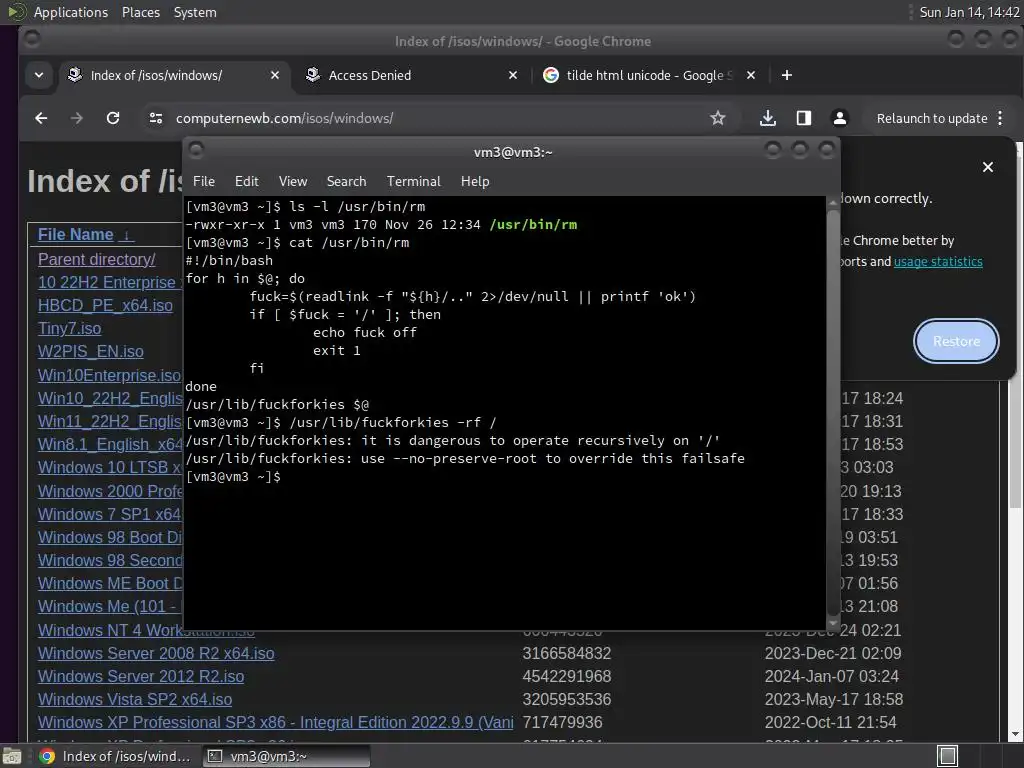Open the tab search dropdown arrow
Viewport: 1024px width, 768px height.
(x=39, y=75)
